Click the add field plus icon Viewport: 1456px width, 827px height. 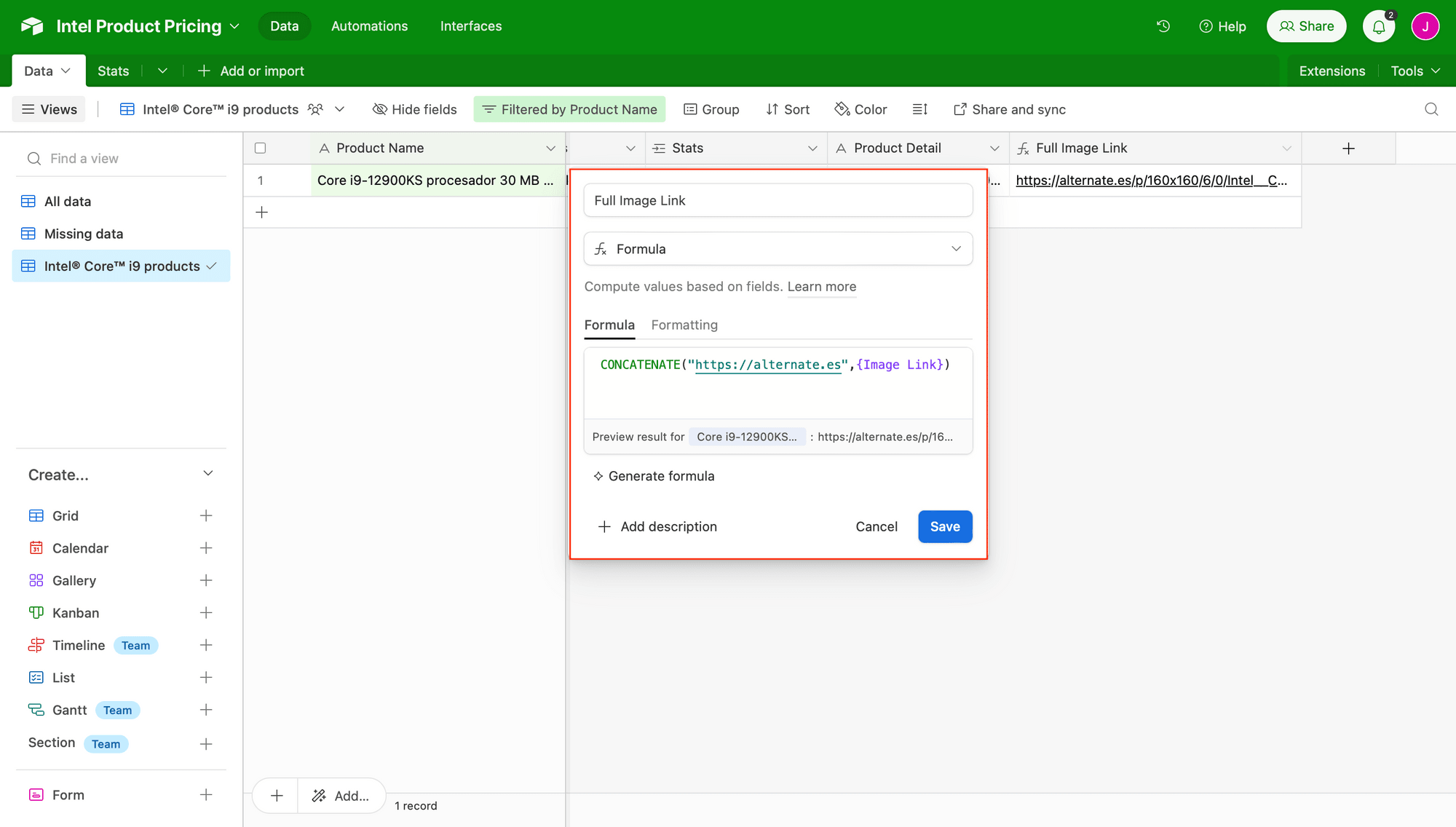pyautogui.click(x=1348, y=149)
